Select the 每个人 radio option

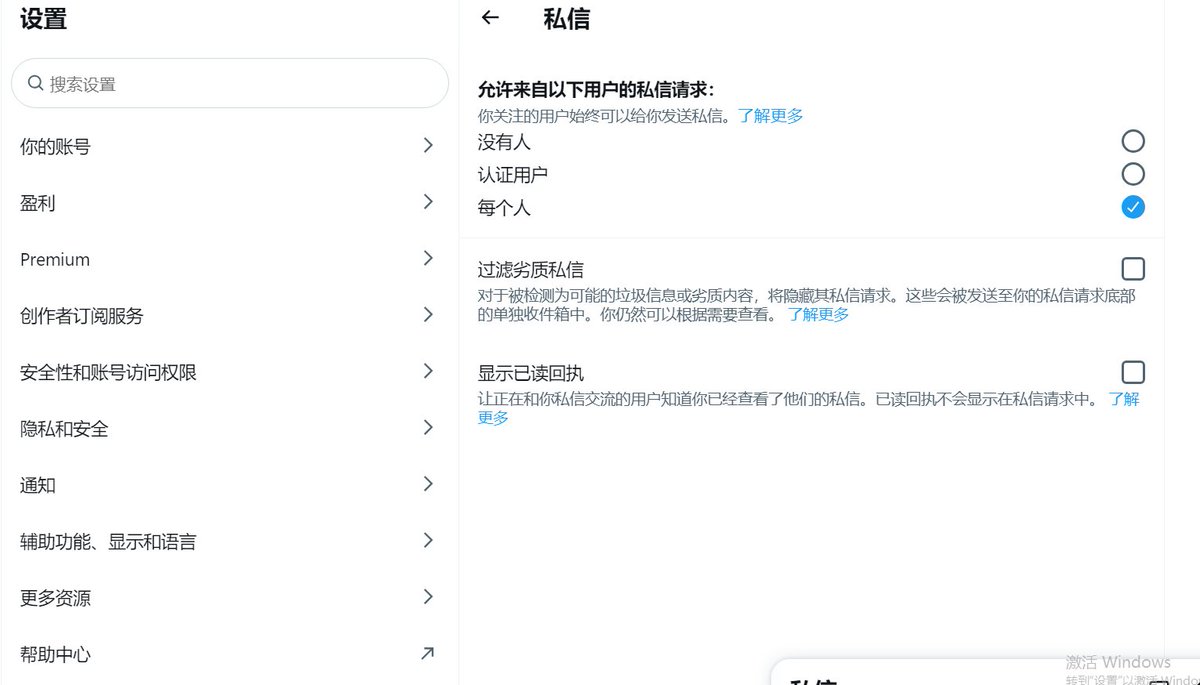(x=1132, y=207)
